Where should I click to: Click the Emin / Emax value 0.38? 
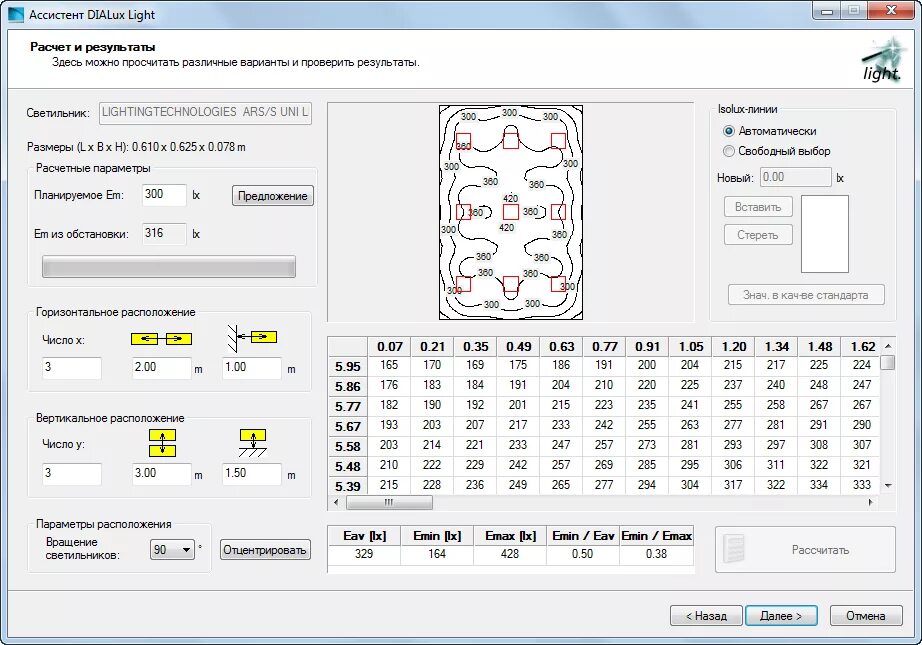tap(656, 554)
